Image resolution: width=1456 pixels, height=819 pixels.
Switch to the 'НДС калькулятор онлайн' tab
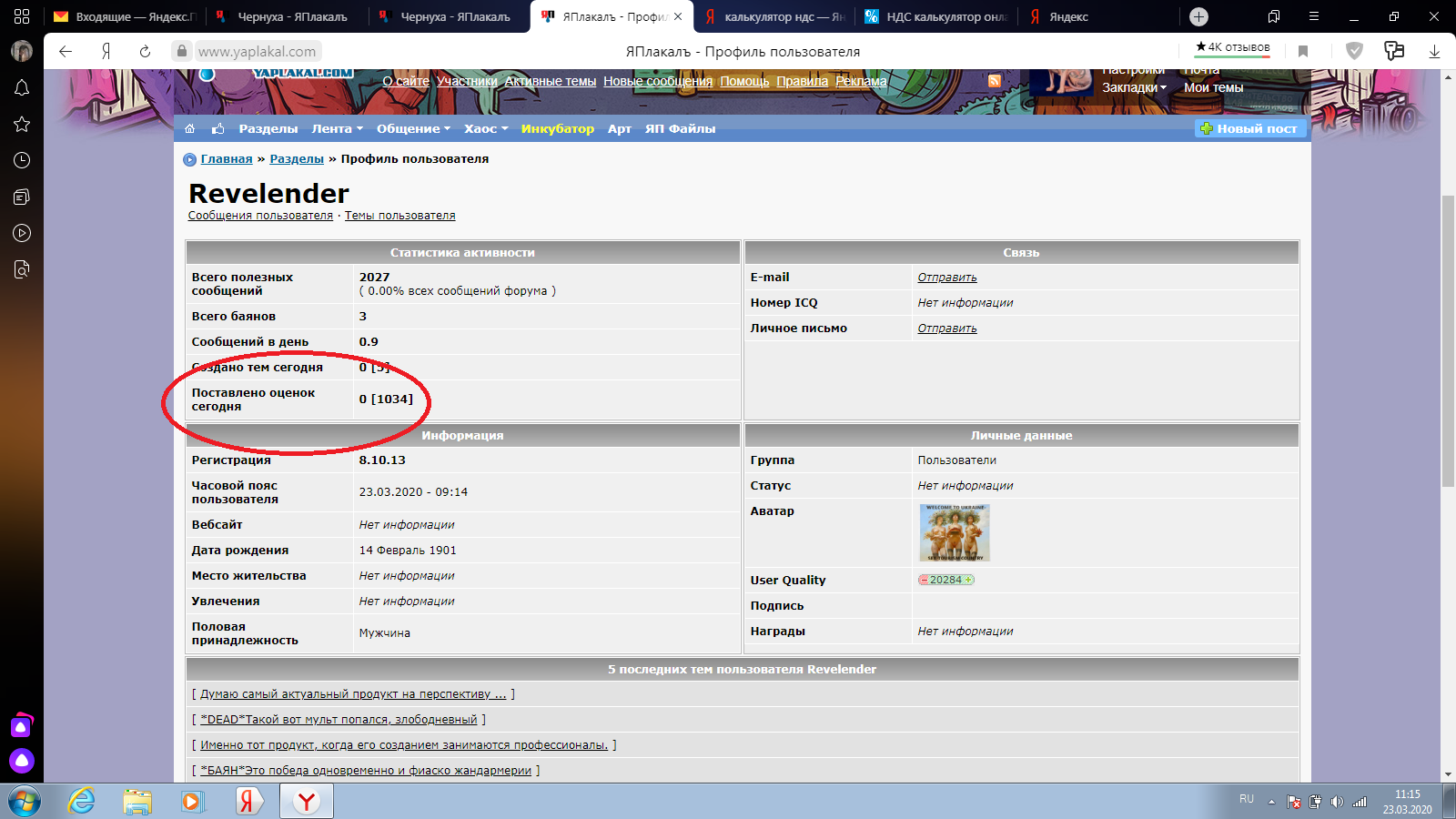click(x=935, y=16)
